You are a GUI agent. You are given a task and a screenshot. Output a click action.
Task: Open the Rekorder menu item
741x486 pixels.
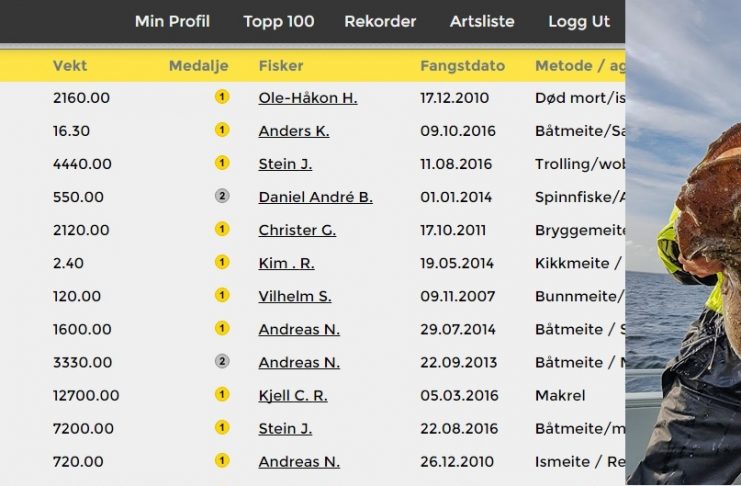coord(380,21)
